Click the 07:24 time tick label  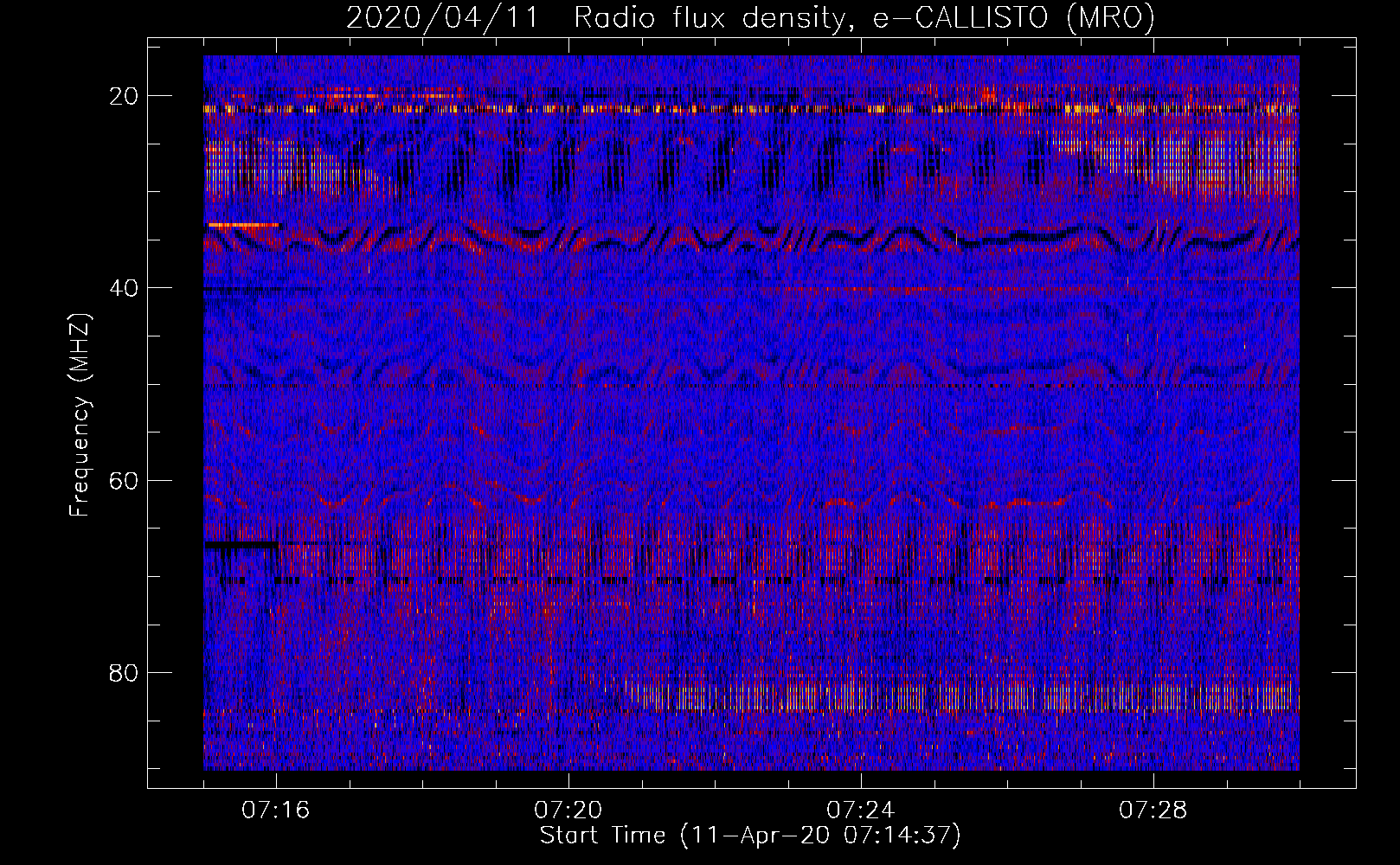[861, 811]
